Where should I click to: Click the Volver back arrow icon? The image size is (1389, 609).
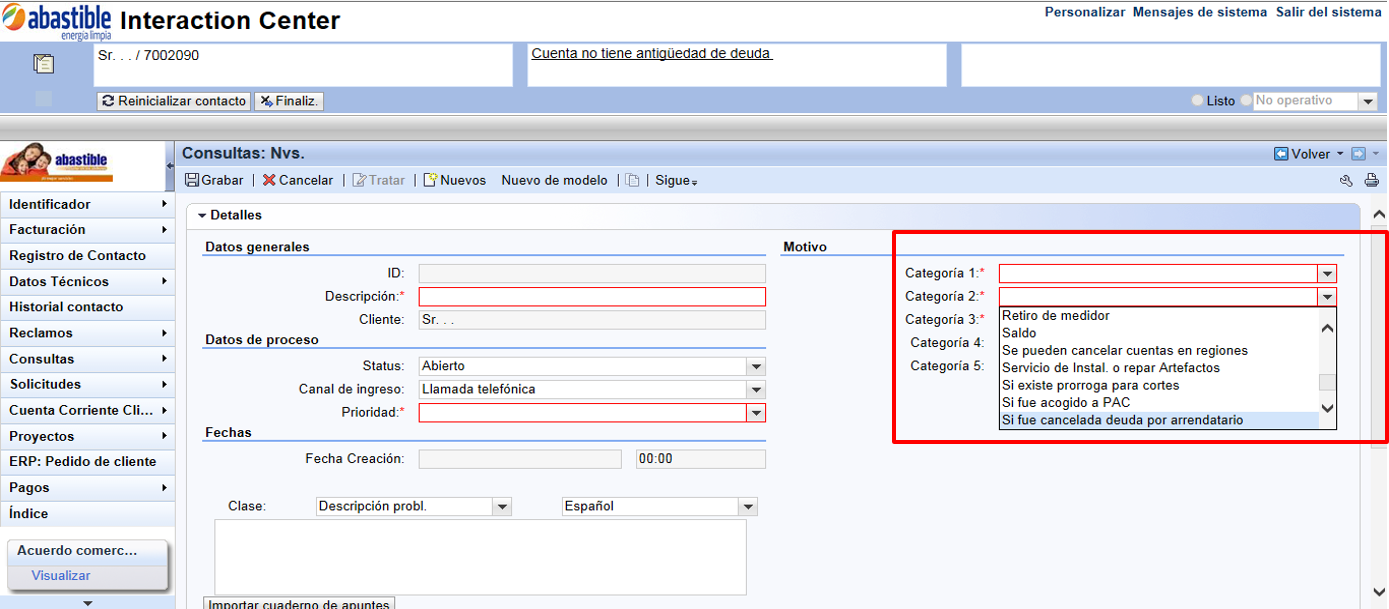click(x=1281, y=154)
